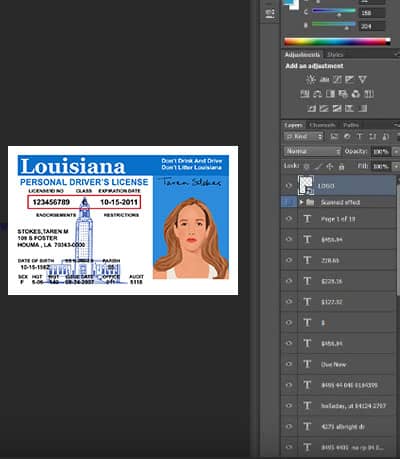Add a Black & White adjustment
The width and height of the screenshot is (400, 459).
pos(330,94)
